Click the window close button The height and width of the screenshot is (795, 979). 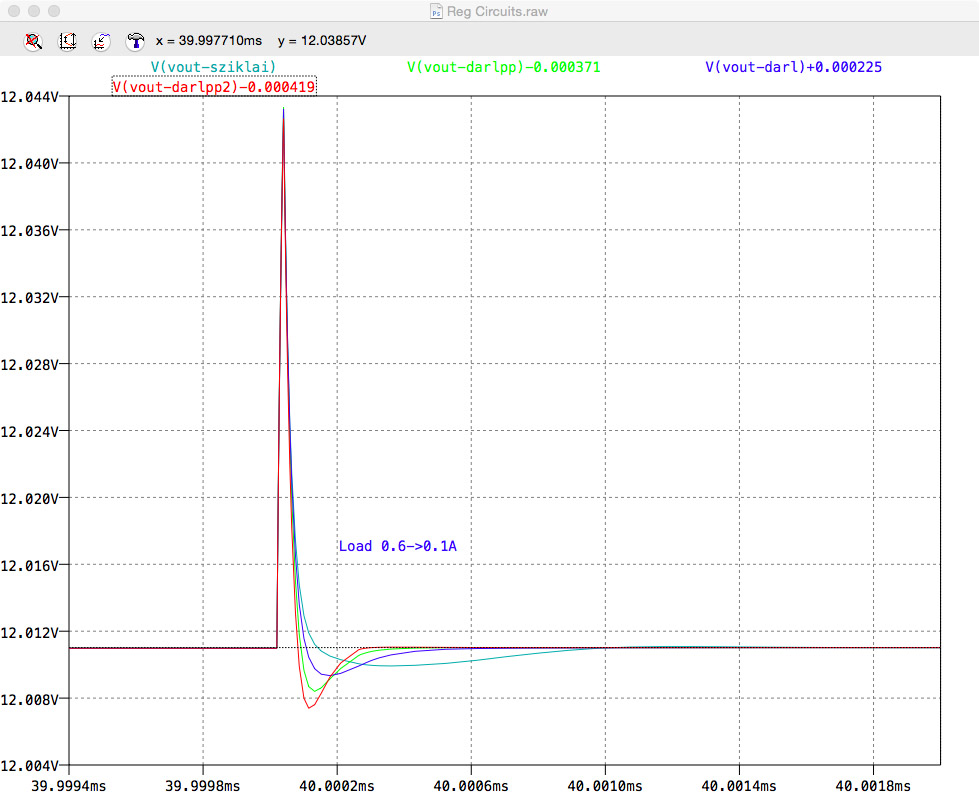click(14, 11)
